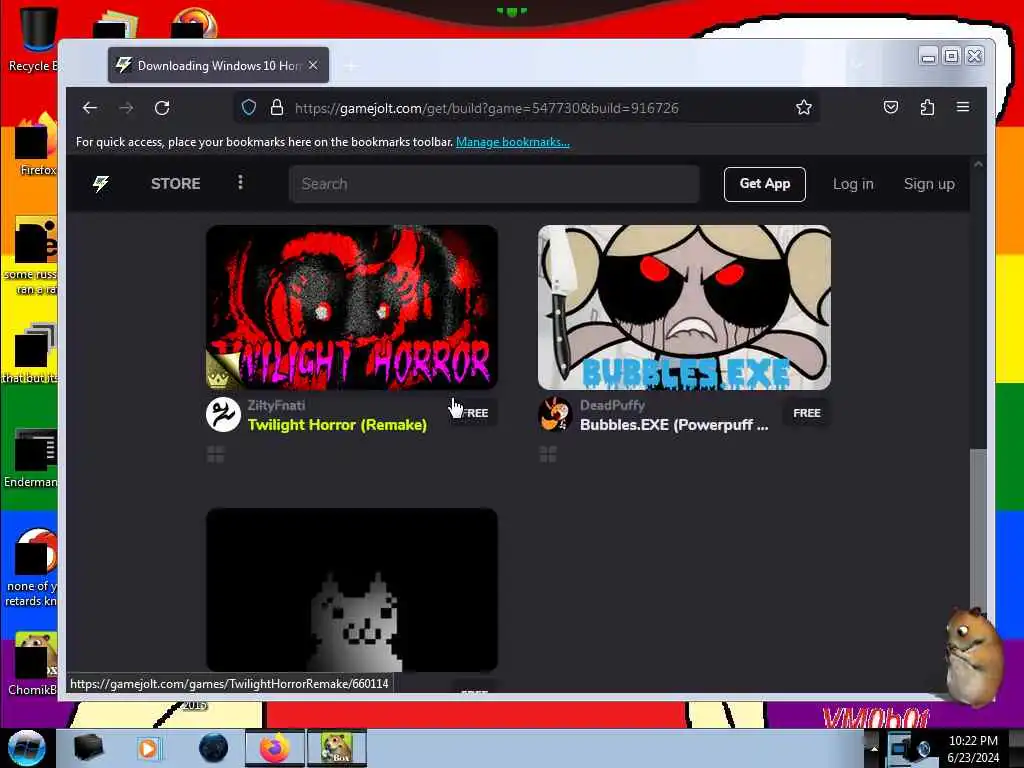Screen dimensions: 1024x768
Task: Go to Game Jolt home via lightning logo
Action: pos(101,184)
